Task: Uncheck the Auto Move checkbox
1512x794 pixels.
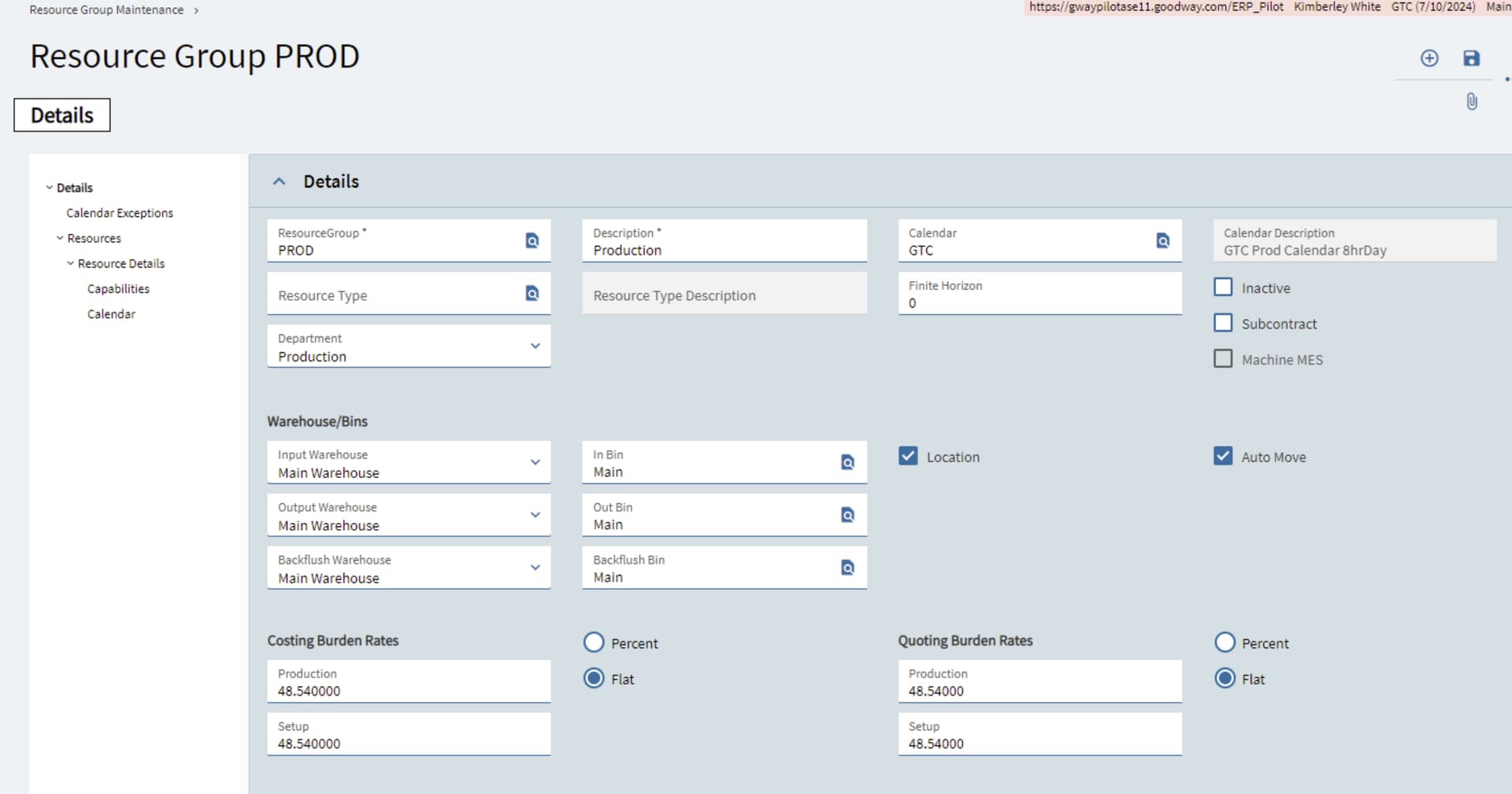Action: coord(1223,456)
